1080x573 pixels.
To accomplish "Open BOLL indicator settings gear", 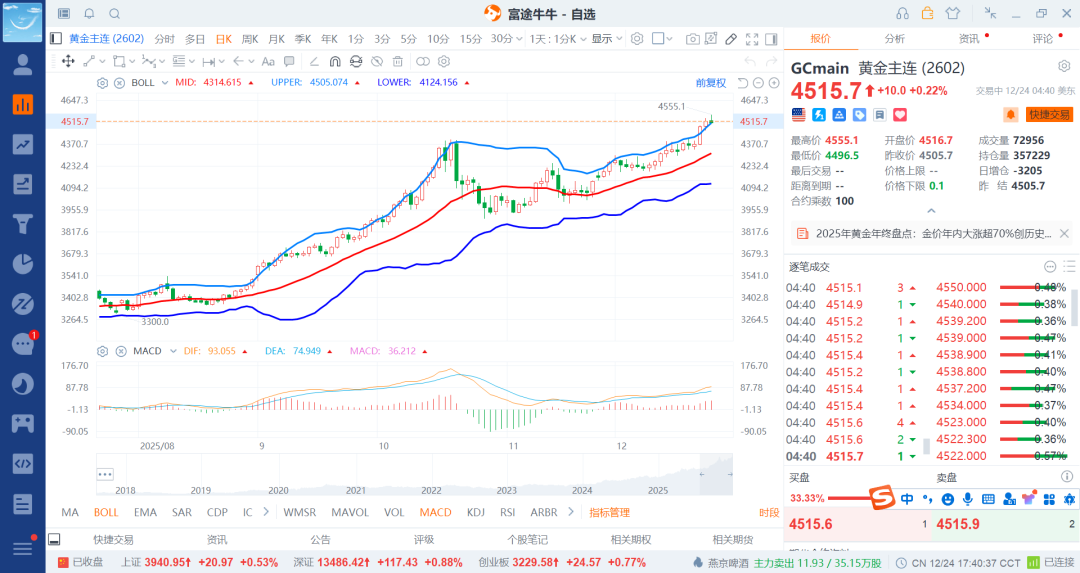I will tap(103, 83).
